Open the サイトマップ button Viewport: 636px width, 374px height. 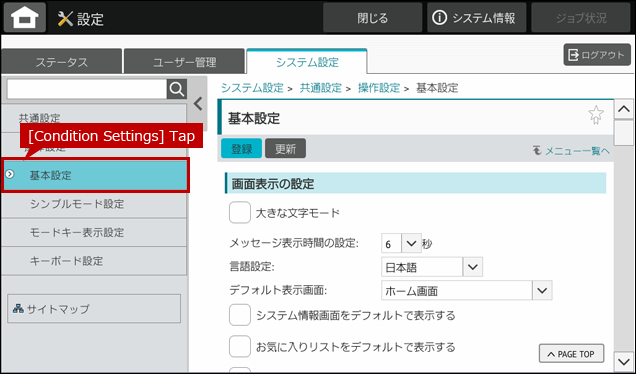(x=94, y=309)
